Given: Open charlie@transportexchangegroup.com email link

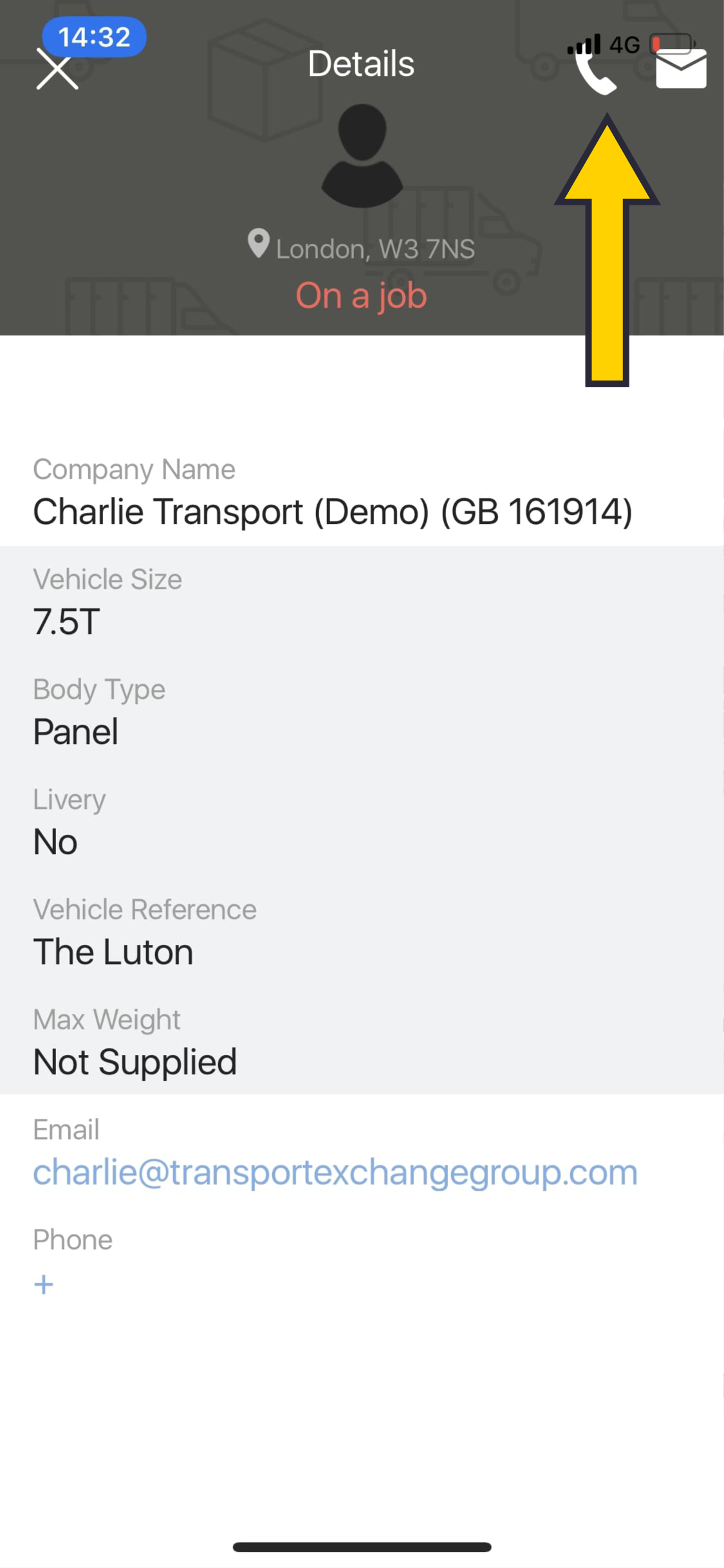Looking at the screenshot, I should [x=335, y=1172].
